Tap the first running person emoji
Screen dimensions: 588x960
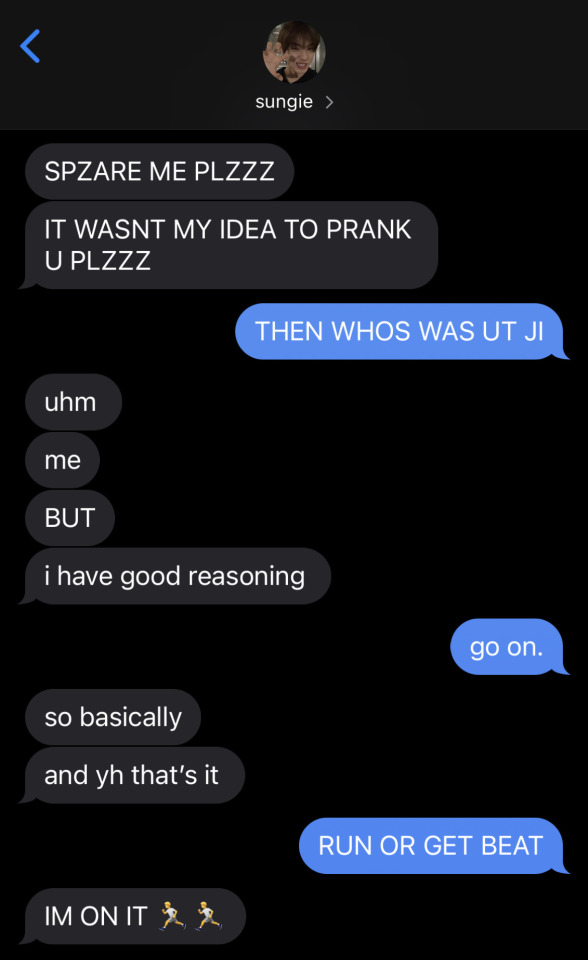[x=172, y=916]
